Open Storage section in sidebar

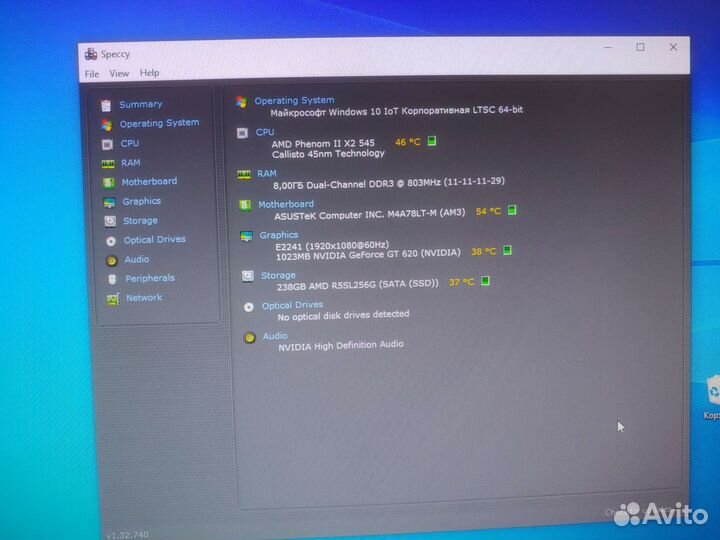pyautogui.click(x=140, y=221)
